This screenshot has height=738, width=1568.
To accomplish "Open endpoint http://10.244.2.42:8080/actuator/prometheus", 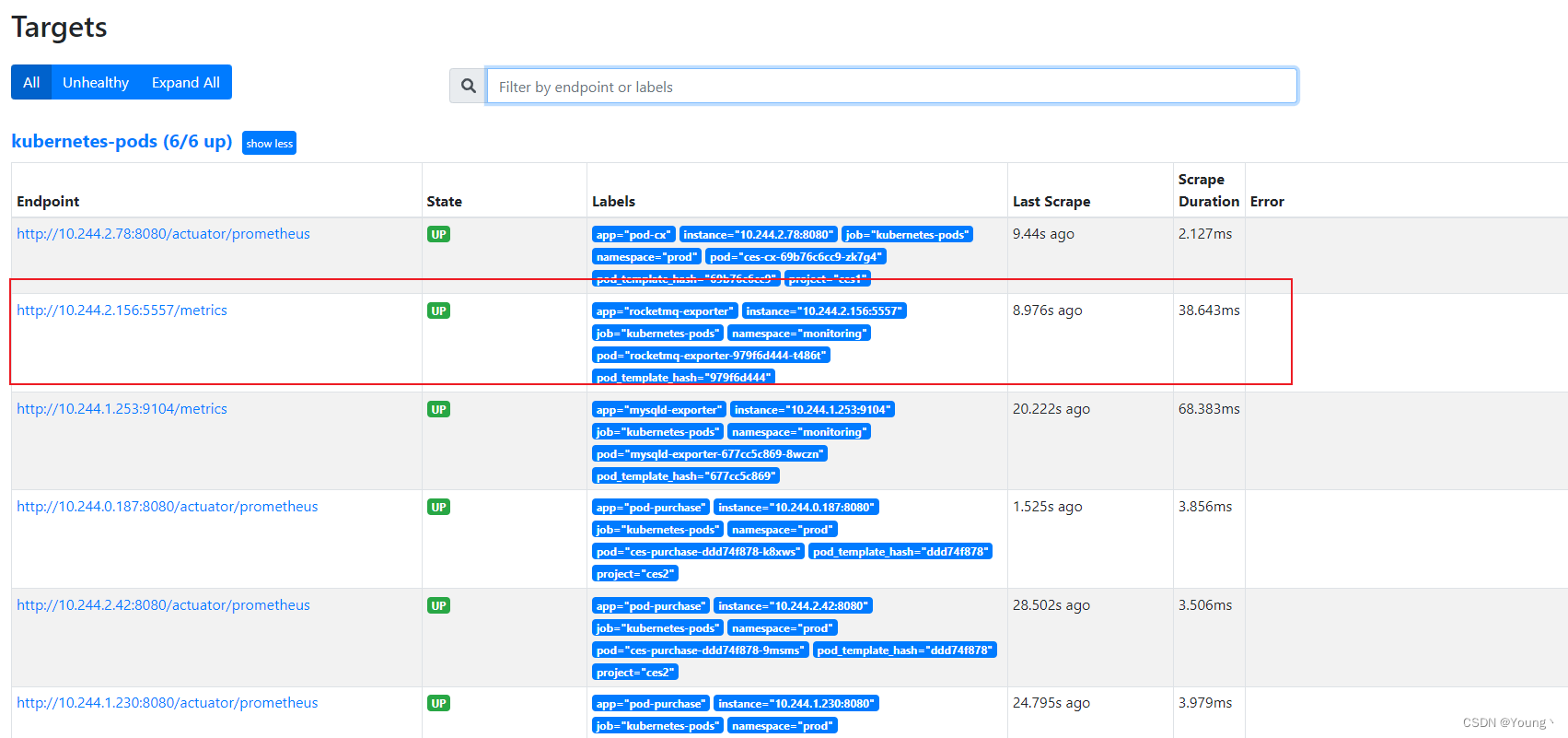I will pyautogui.click(x=163, y=605).
